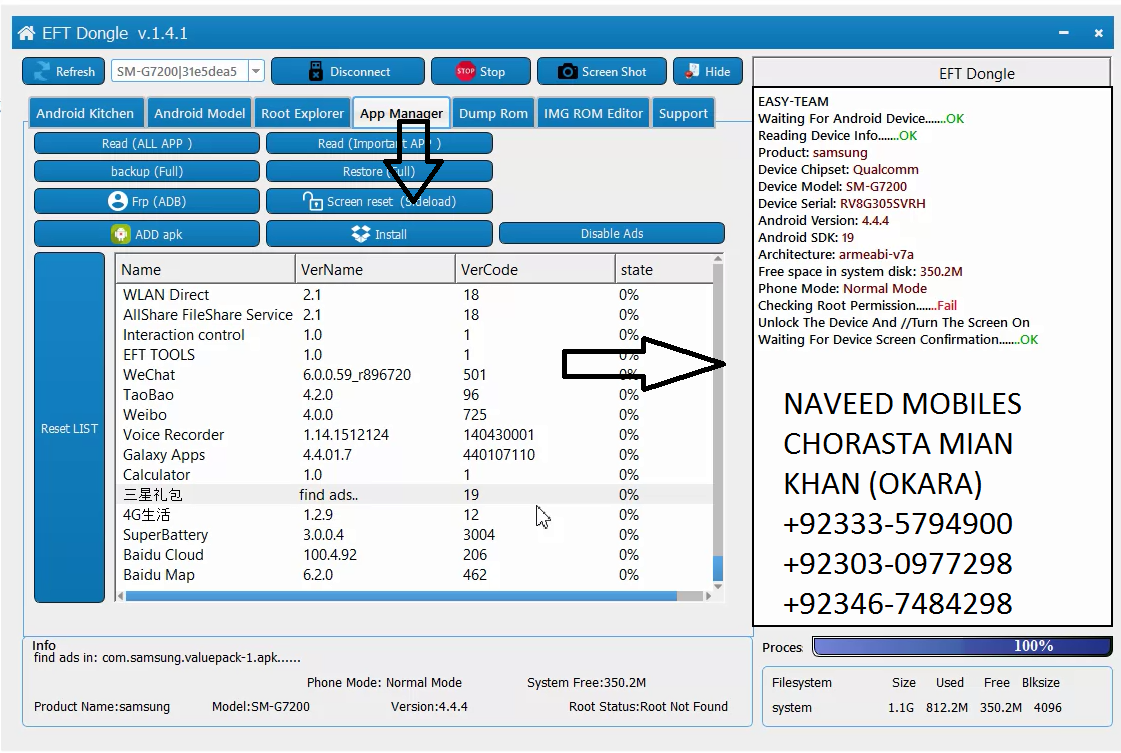This screenshot has height=753, width=1121.
Task: Click the horizontal scroll left arrow
Action: (x=121, y=596)
